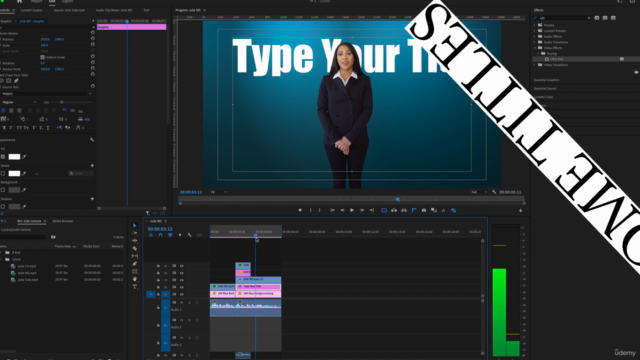Enable the Stroke checkbox
The height and width of the screenshot is (360, 640).
3,173
